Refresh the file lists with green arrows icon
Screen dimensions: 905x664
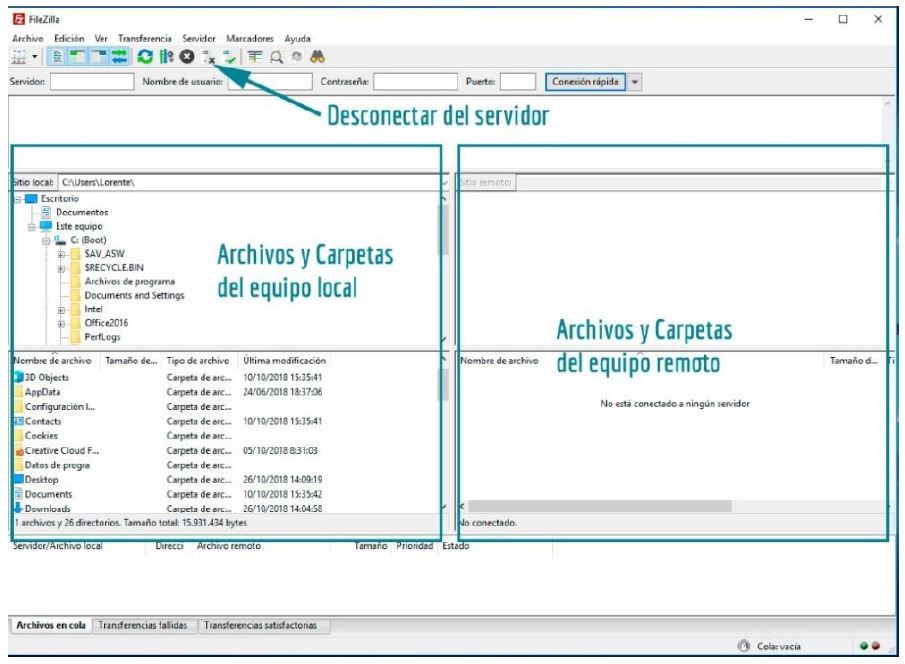(145, 57)
